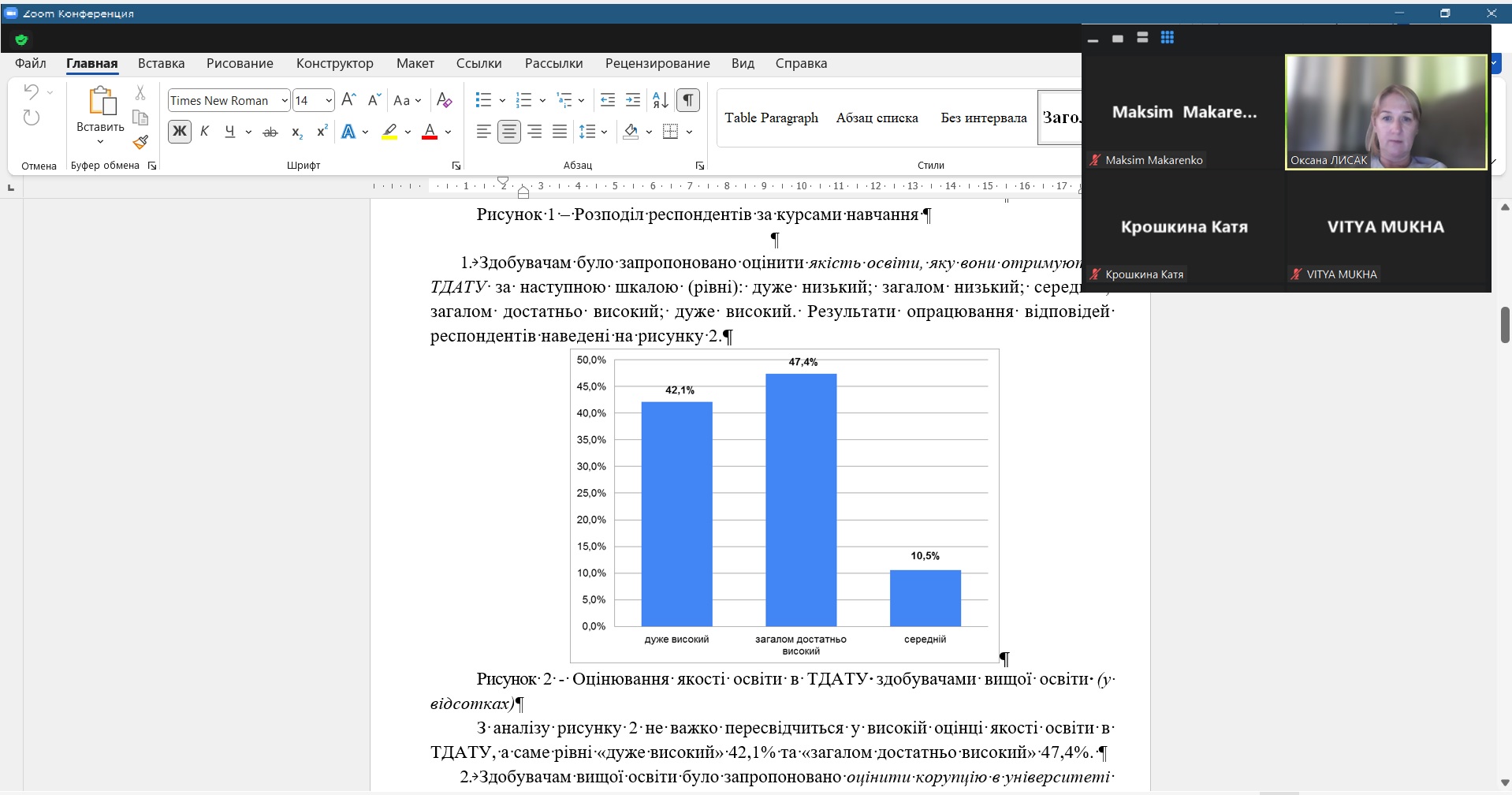Viewport: 1512px width, 795px height.
Task: Click the Format Painter brush icon
Action: [140, 143]
